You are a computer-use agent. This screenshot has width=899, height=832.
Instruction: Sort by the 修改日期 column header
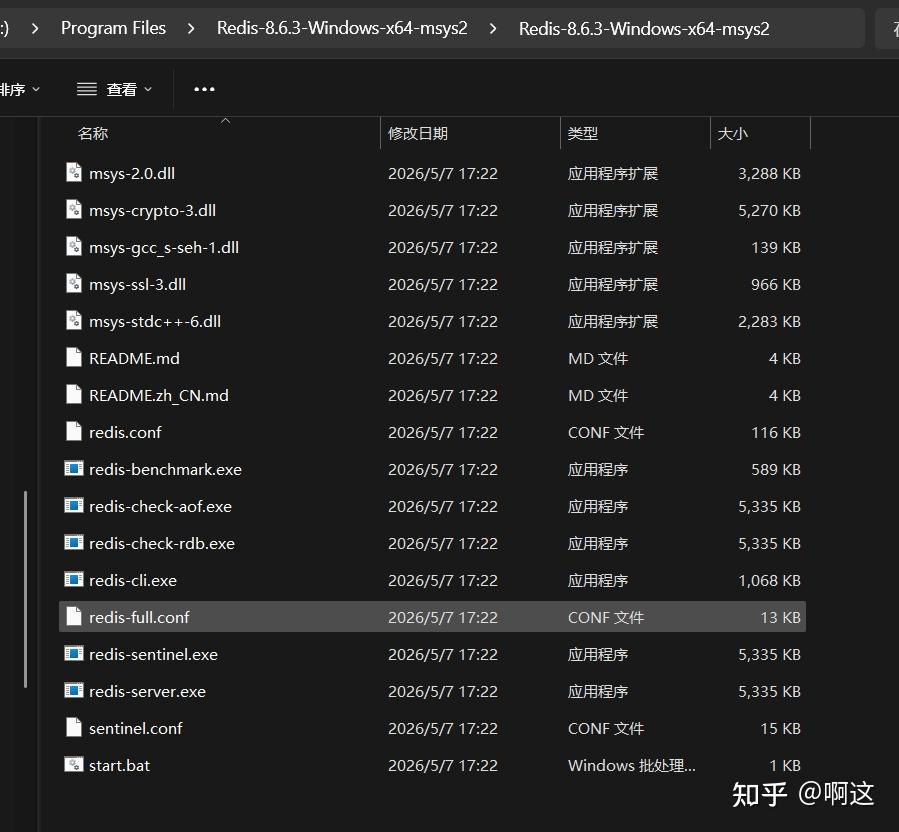(417, 134)
